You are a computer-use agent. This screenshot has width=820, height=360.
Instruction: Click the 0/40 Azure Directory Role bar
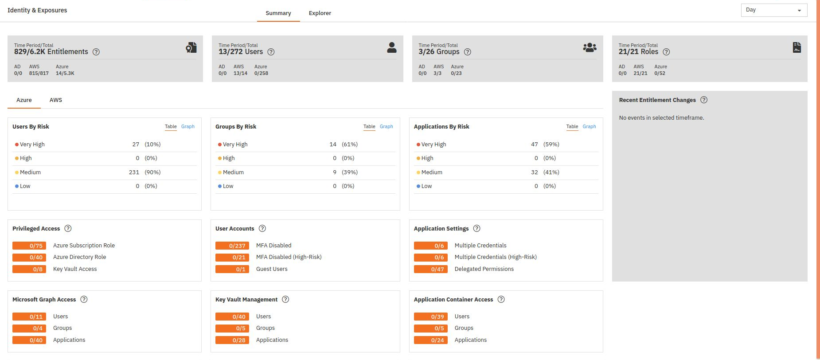(x=29, y=257)
